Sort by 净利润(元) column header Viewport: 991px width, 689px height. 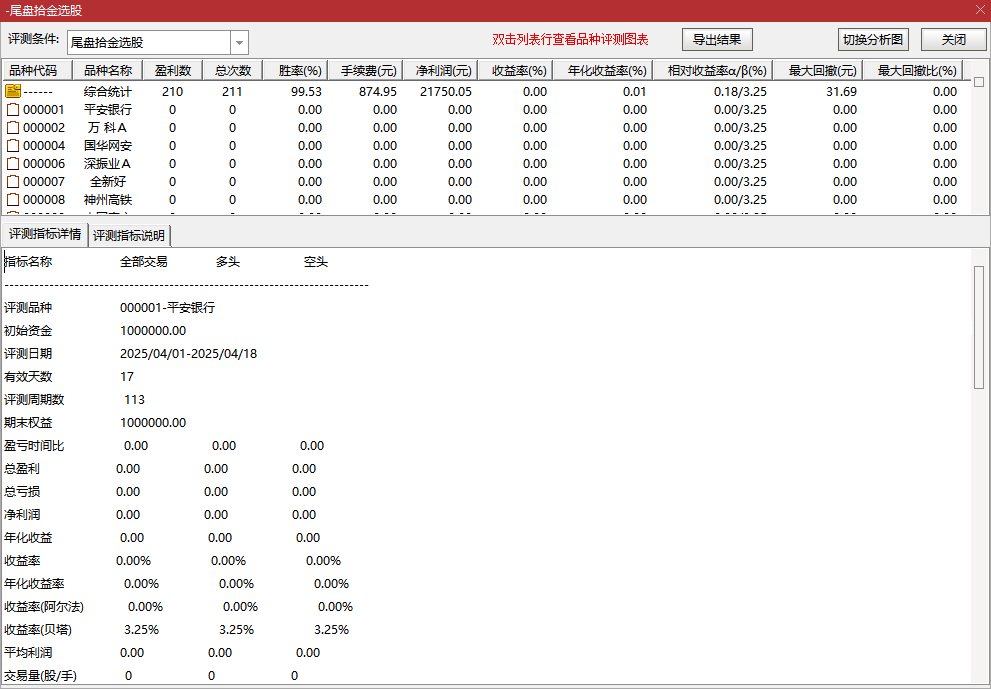point(440,70)
